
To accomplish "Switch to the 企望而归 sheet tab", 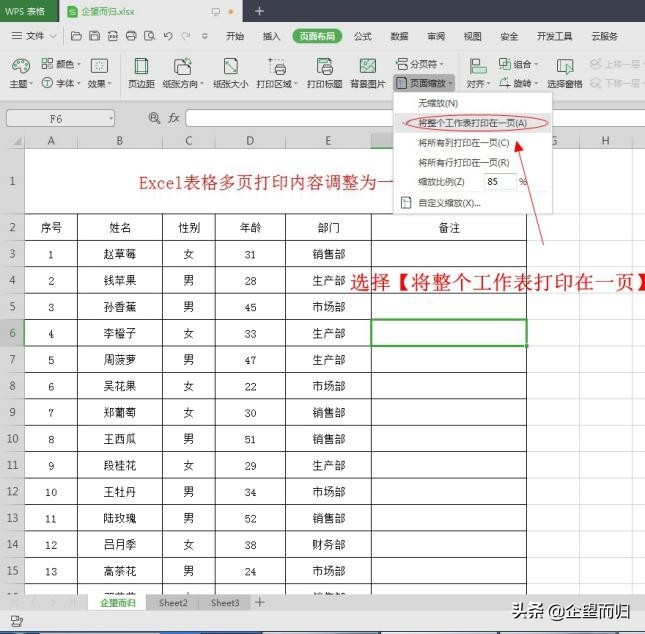I will [117, 603].
